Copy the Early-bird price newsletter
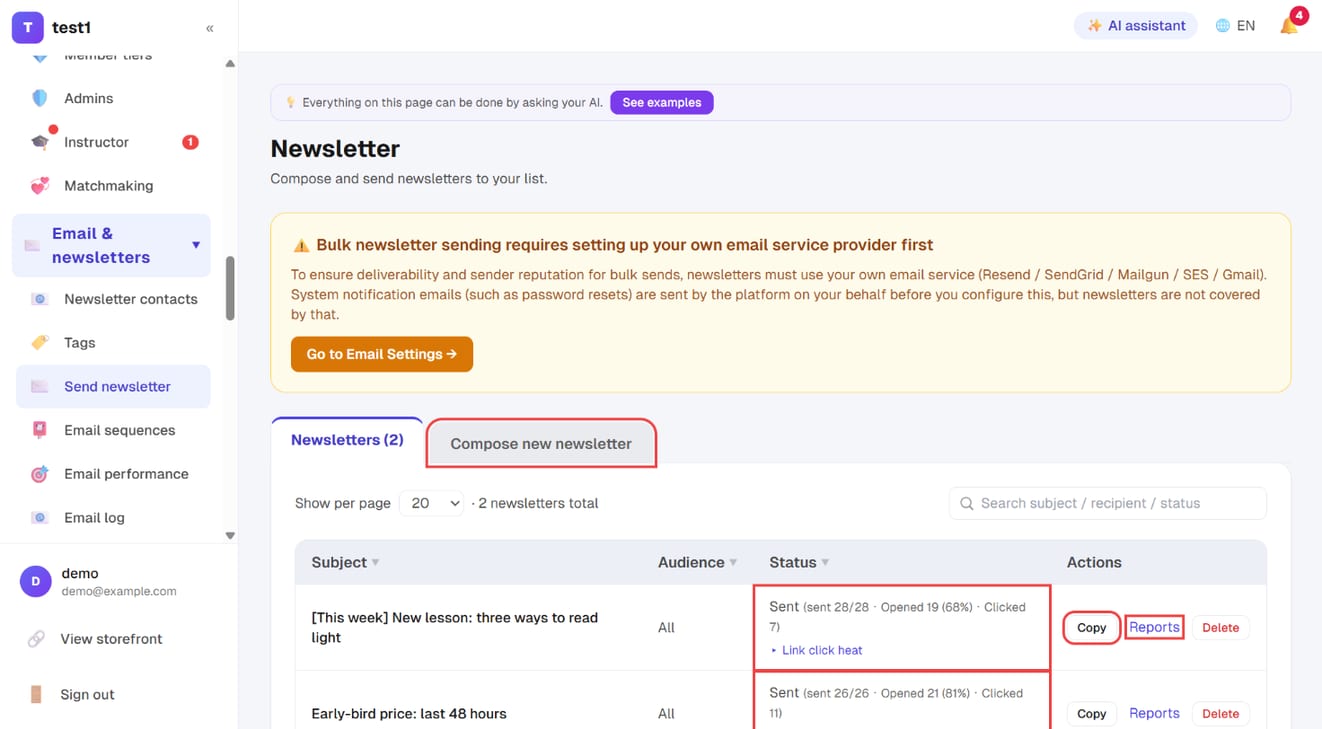 click(1091, 714)
